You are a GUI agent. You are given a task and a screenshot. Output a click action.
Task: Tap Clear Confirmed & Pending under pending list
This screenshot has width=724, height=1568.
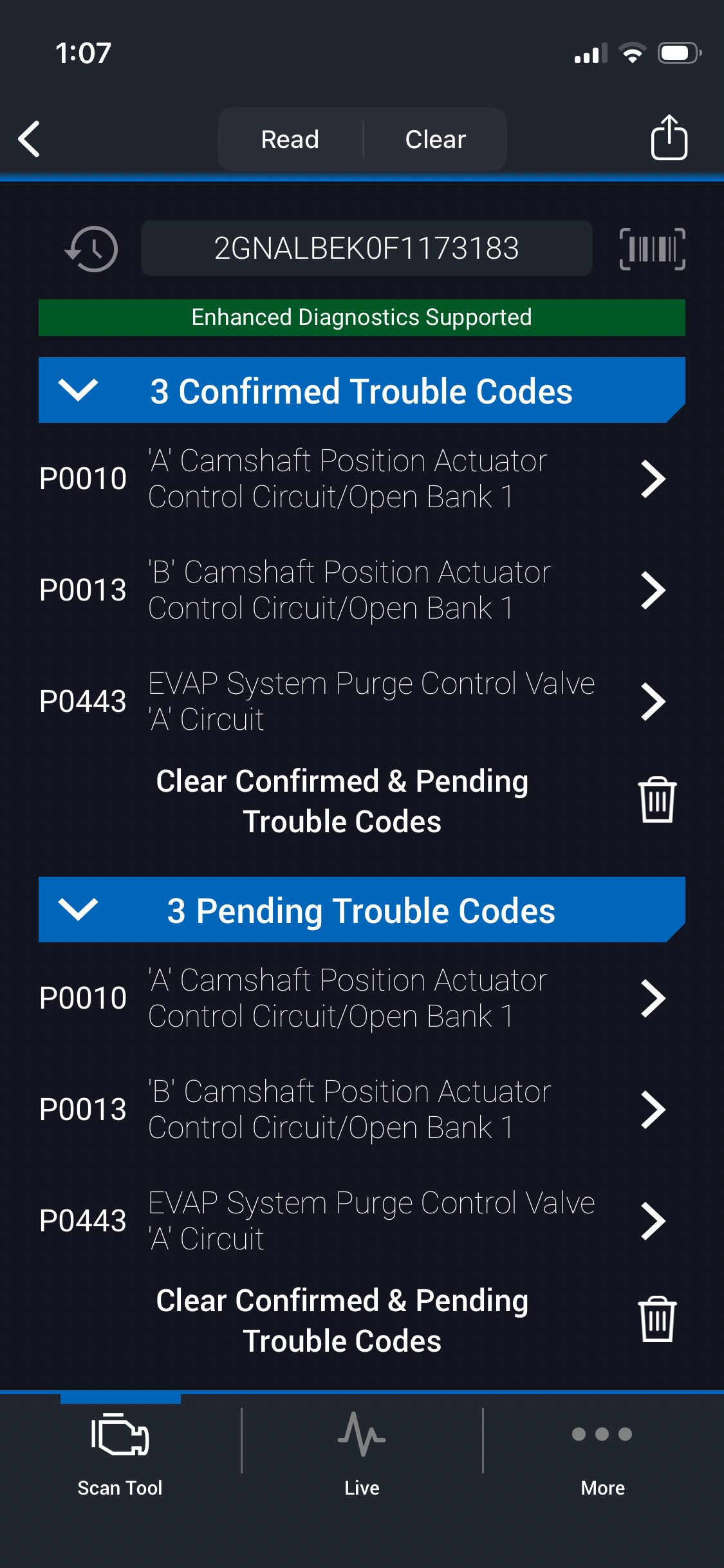click(342, 1320)
